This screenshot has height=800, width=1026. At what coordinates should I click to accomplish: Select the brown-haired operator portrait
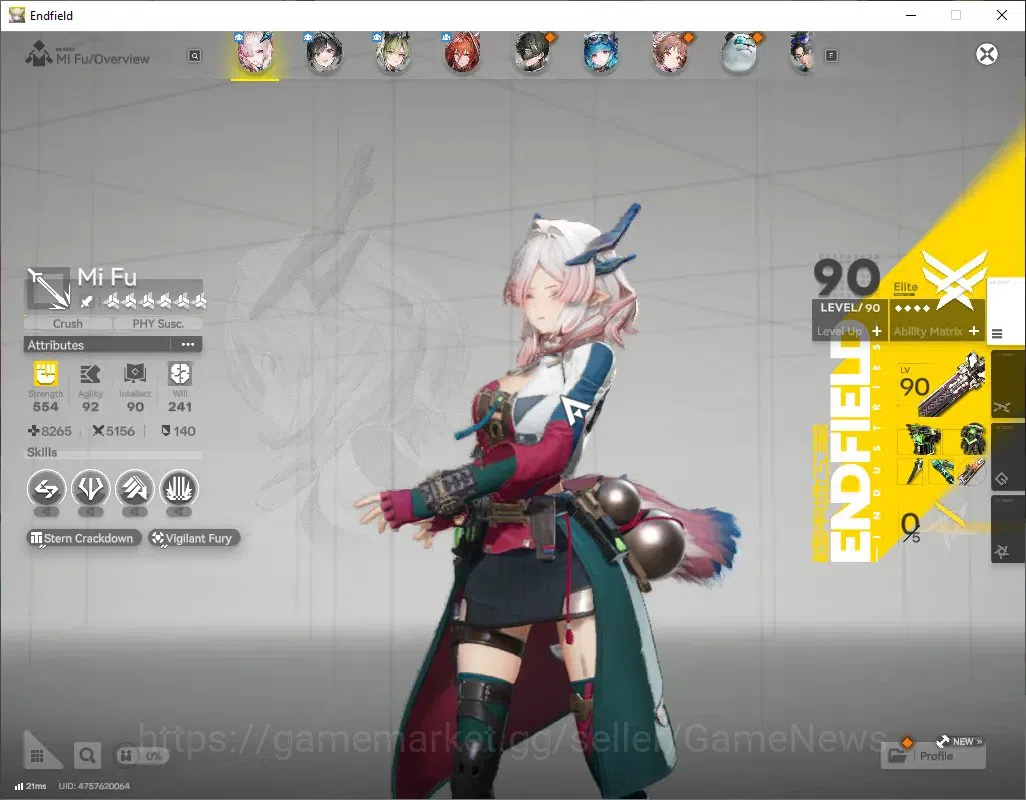click(670, 54)
